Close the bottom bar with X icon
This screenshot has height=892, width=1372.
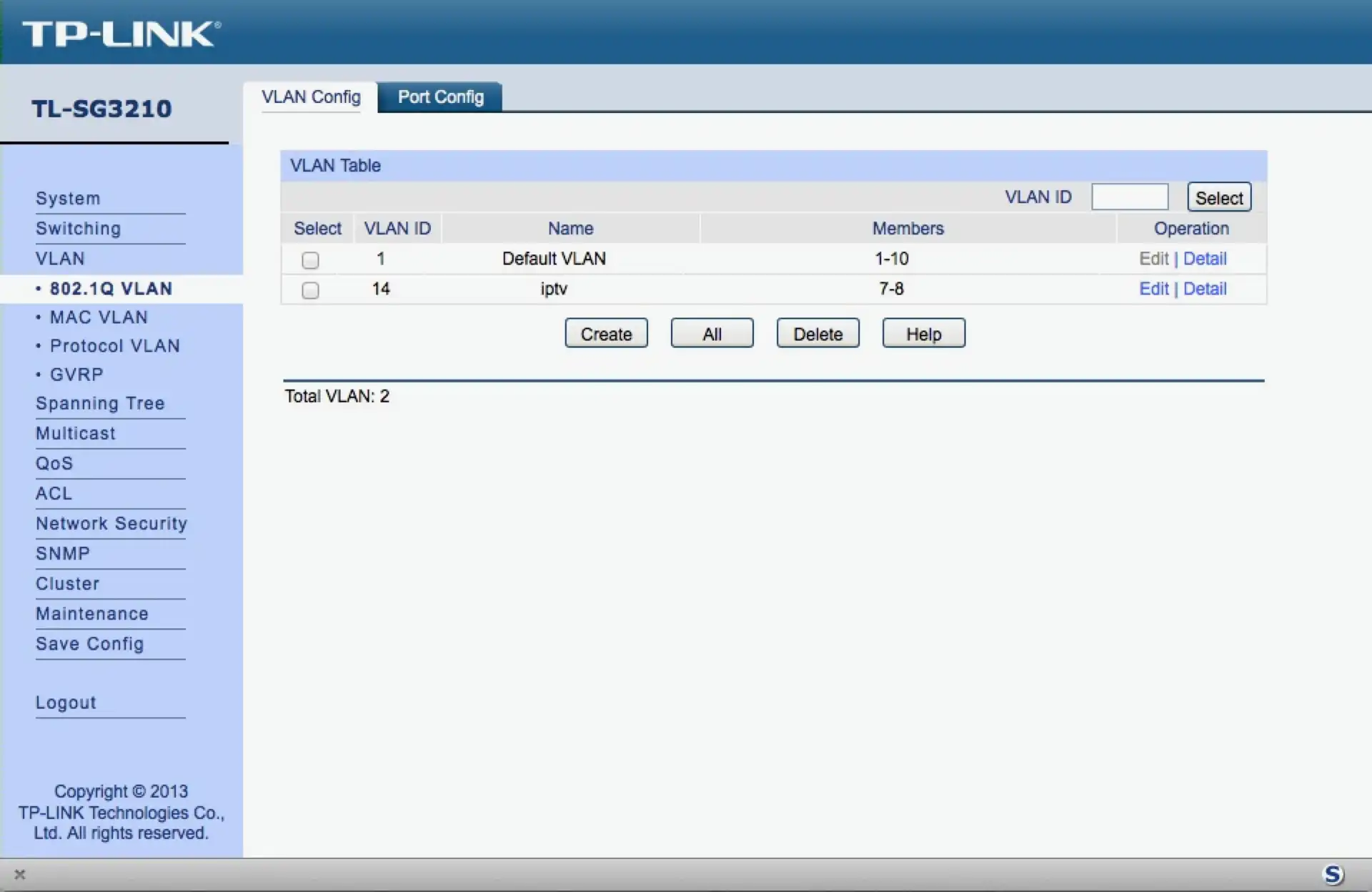[20, 874]
